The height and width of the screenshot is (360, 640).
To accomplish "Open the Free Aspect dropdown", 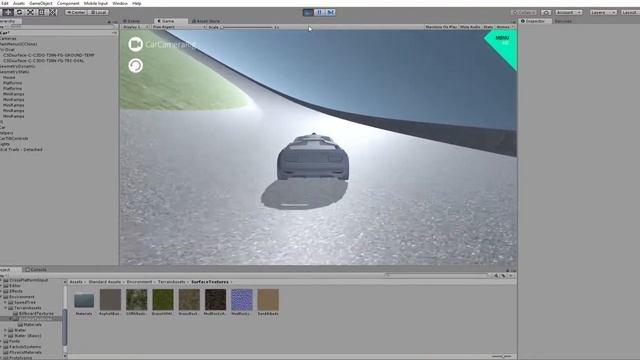I will [x=179, y=27].
